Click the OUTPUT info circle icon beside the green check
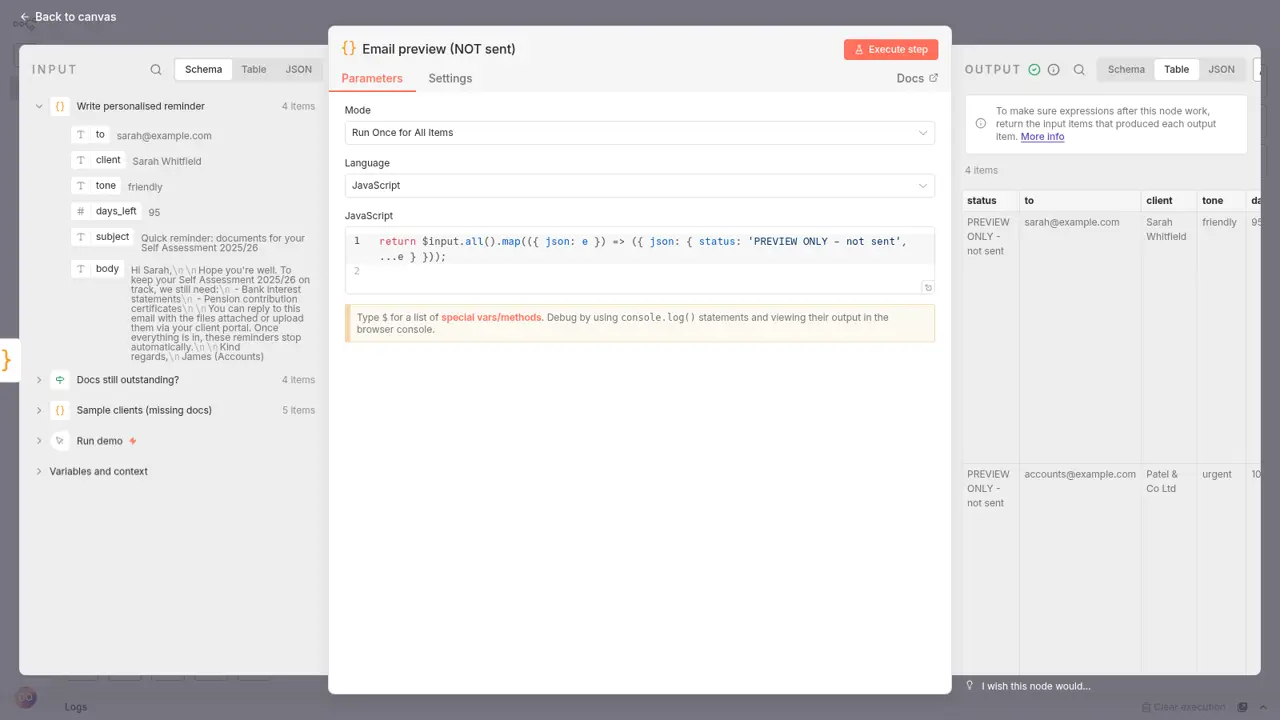The width and height of the screenshot is (1280, 720). tap(1053, 70)
